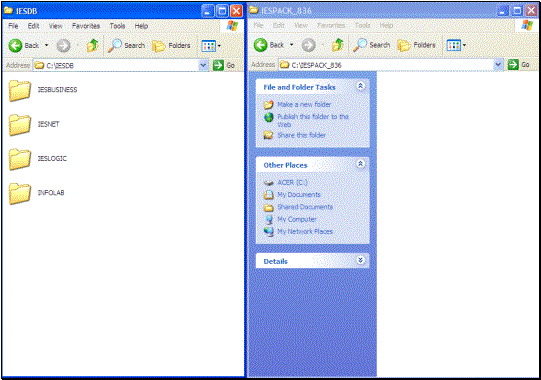
Task: Click Windows flag logo in IESPACK_836 window
Action: coord(527,25)
